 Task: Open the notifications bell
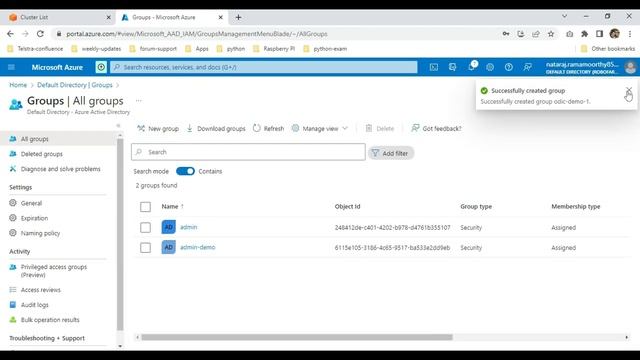[x=471, y=67]
